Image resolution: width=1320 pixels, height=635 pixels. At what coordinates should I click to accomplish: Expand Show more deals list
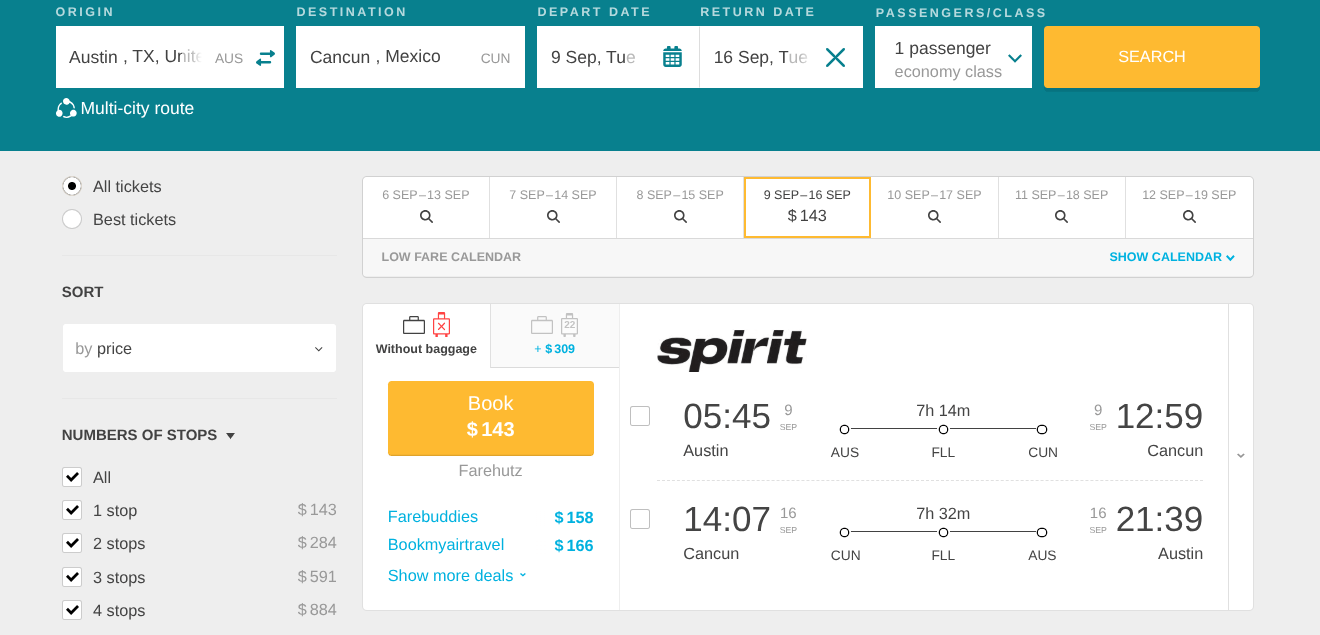(x=457, y=576)
